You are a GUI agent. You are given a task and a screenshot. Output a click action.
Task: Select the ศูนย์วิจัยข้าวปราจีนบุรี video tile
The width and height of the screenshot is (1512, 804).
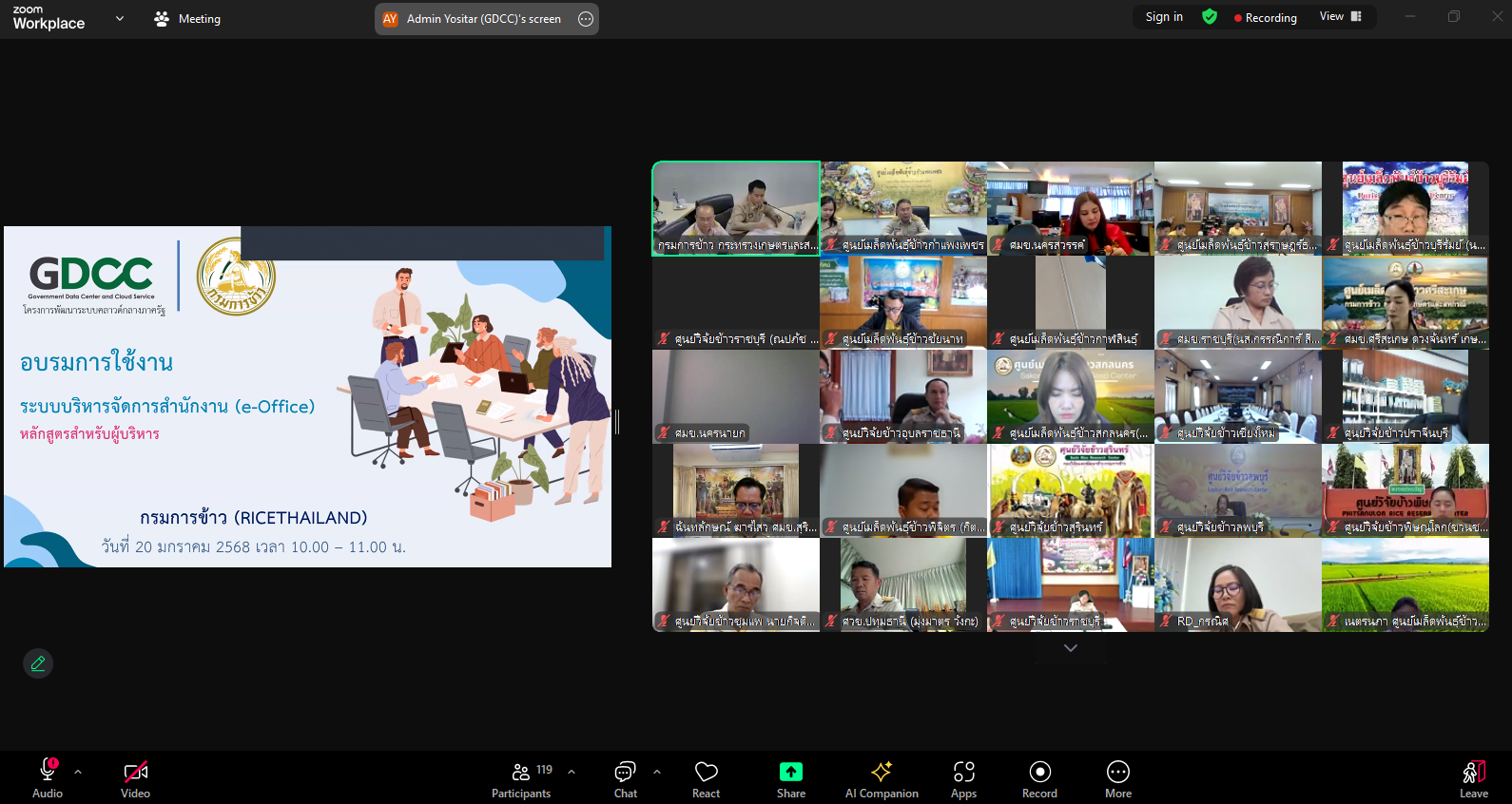pyautogui.click(x=1405, y=396)
